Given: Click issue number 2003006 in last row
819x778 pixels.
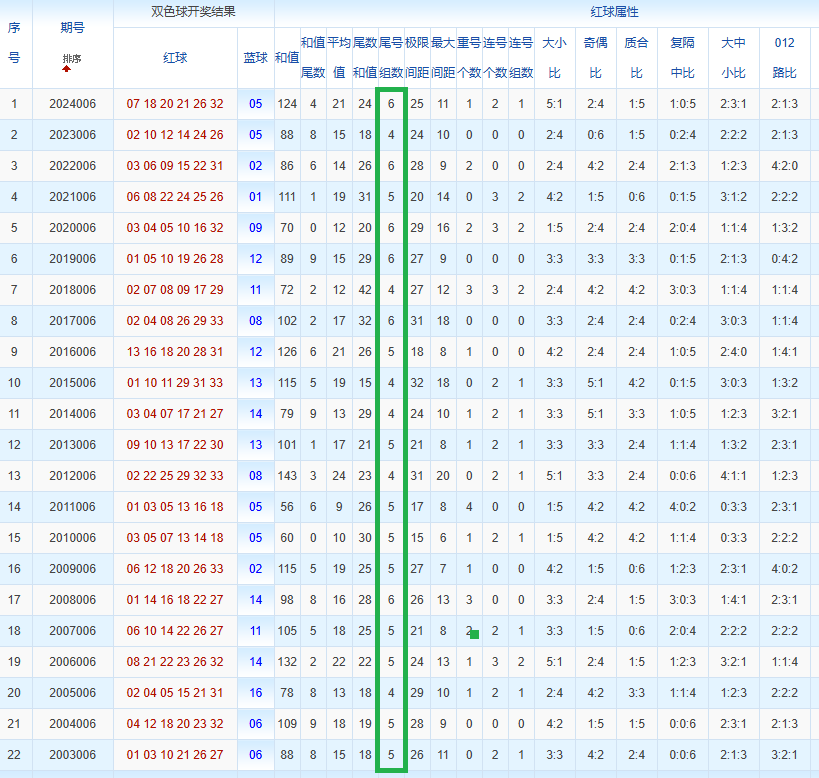Looking at the screenshot, I should pyautogui.click(x=73, y=755).
